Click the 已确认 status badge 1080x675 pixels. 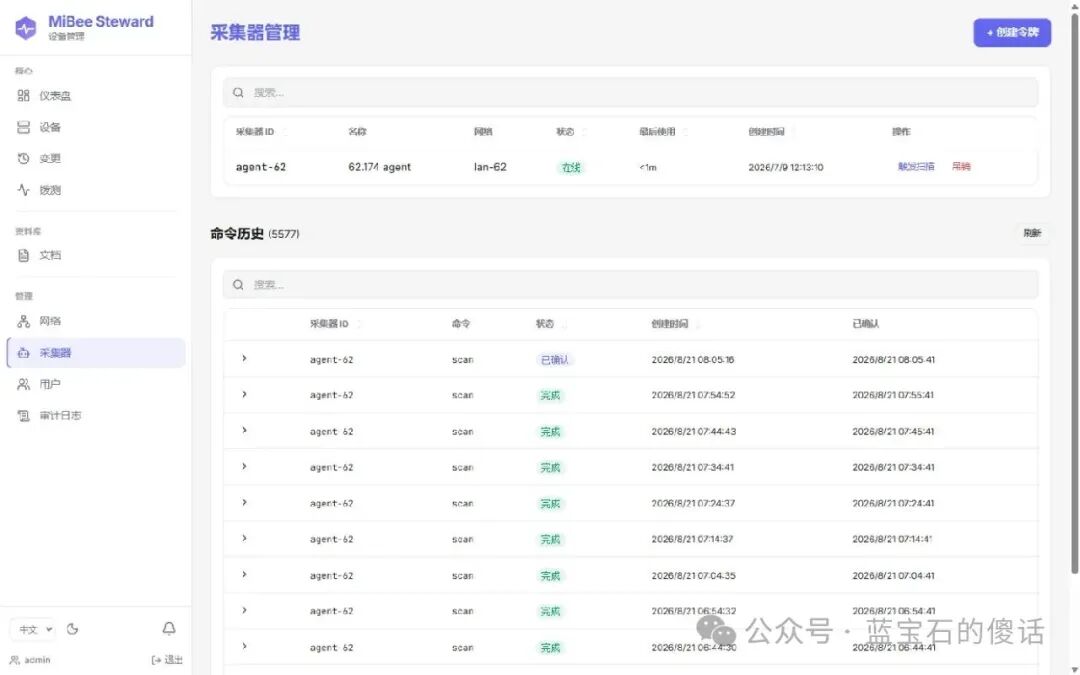click(554, 360)
